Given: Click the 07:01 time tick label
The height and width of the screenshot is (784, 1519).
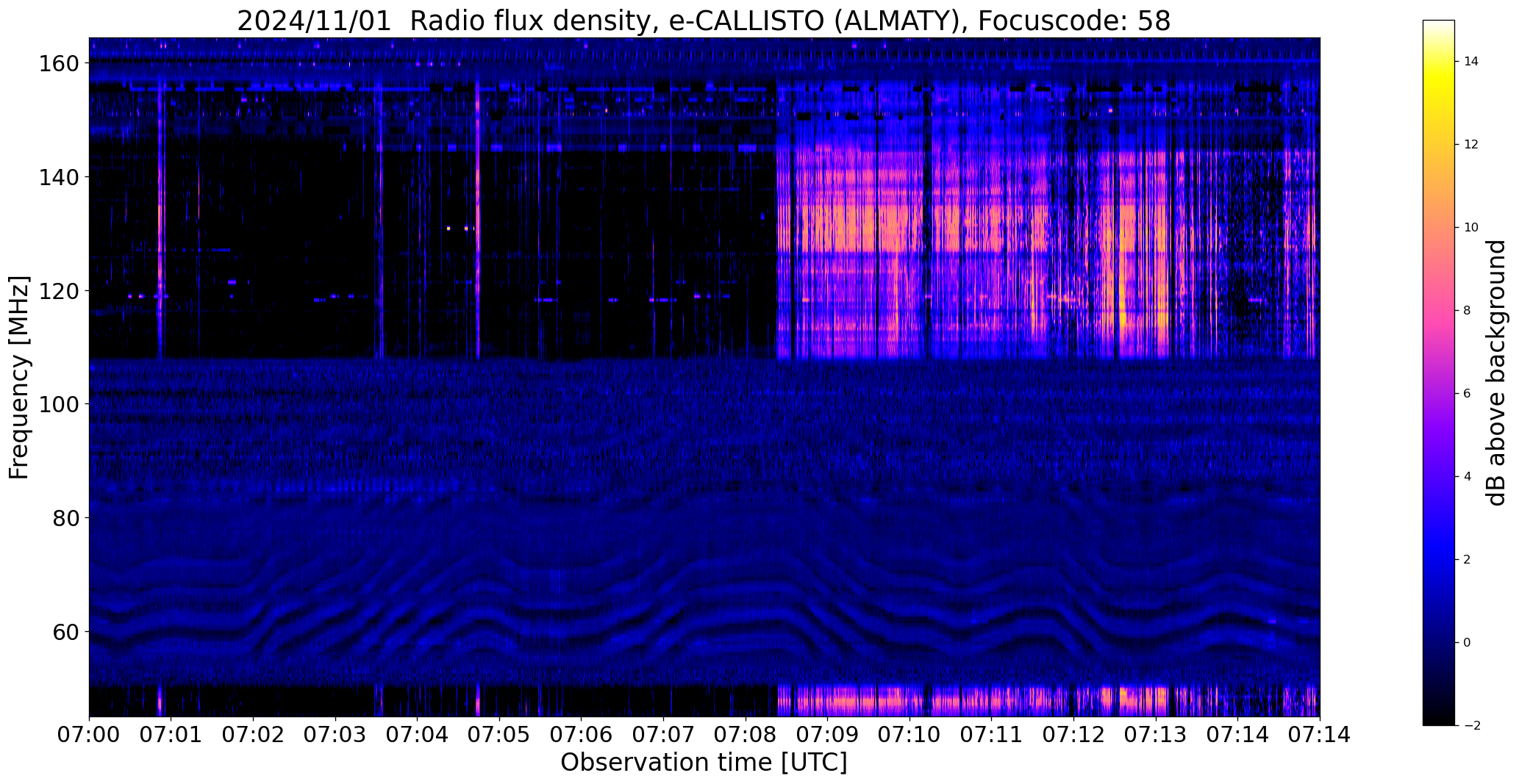Looking at the screenshot, I should (171, 735).
